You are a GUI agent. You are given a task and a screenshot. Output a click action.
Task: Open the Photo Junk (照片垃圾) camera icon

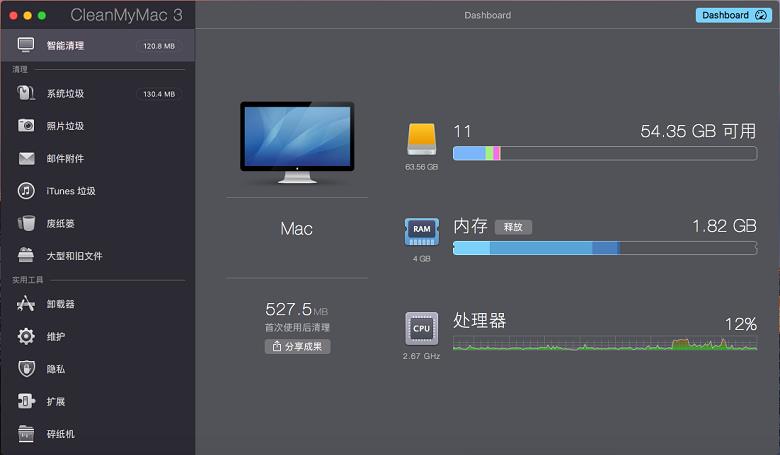click(26, 125)
